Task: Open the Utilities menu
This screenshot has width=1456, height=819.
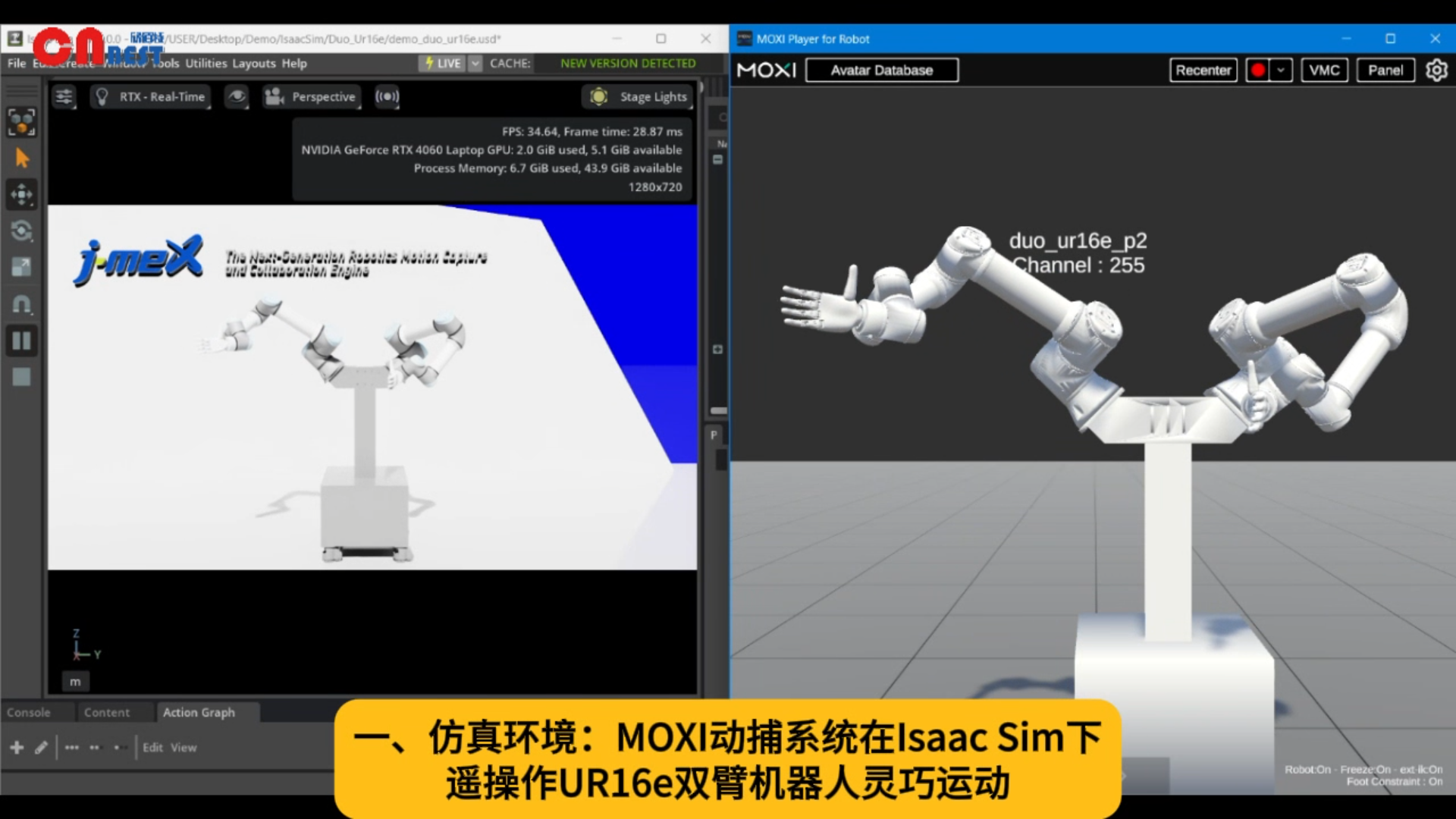Action: 206,63
